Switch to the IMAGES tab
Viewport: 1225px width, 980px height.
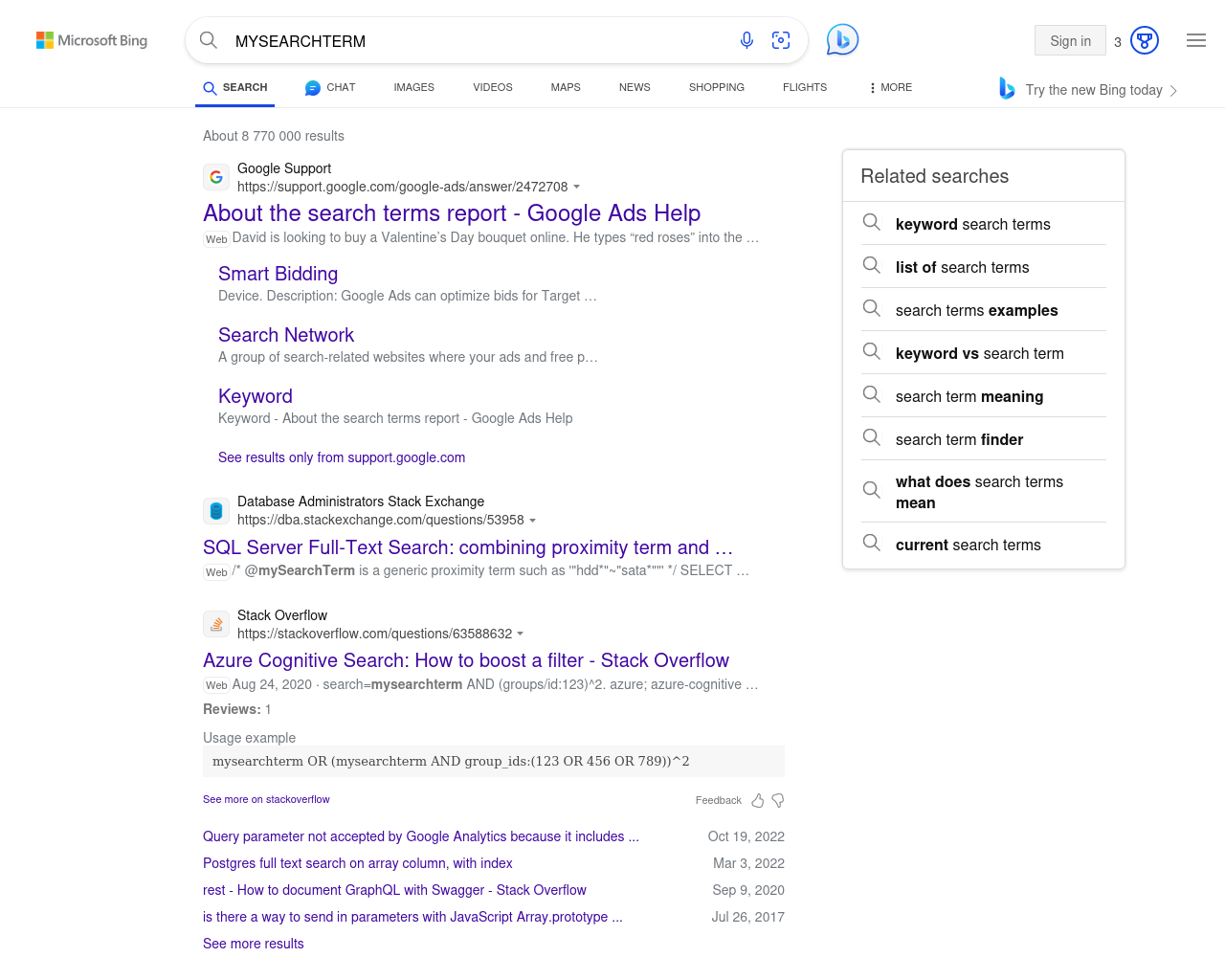414,87
